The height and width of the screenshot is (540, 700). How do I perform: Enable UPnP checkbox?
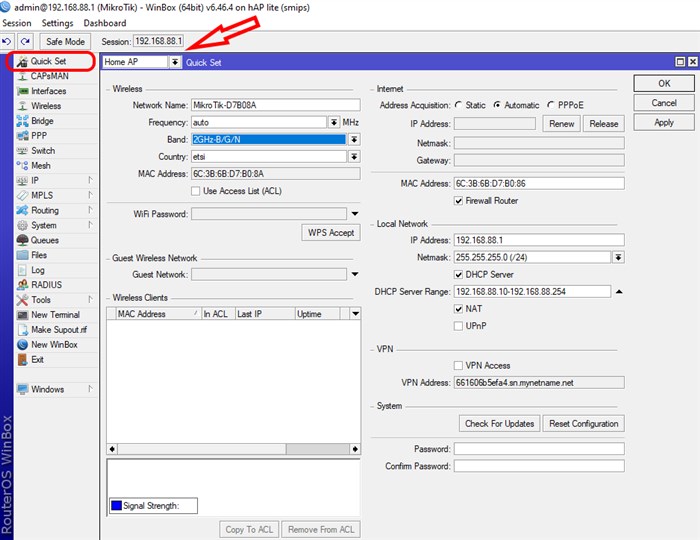click(458, 326)
